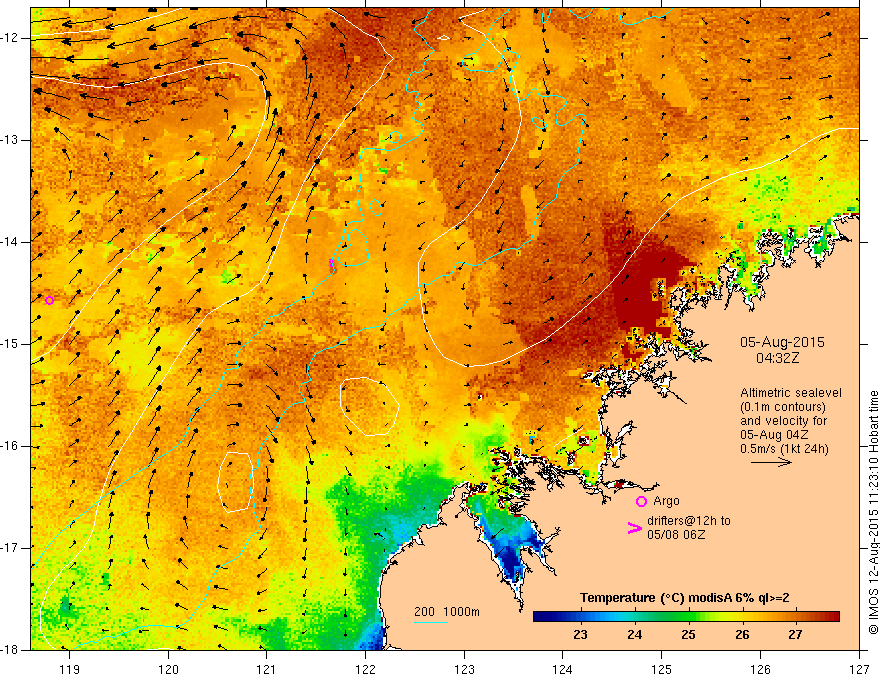This screenshot has width=880, height=680.
Task: Click the latitude label -14
Action: coord(10,242)
